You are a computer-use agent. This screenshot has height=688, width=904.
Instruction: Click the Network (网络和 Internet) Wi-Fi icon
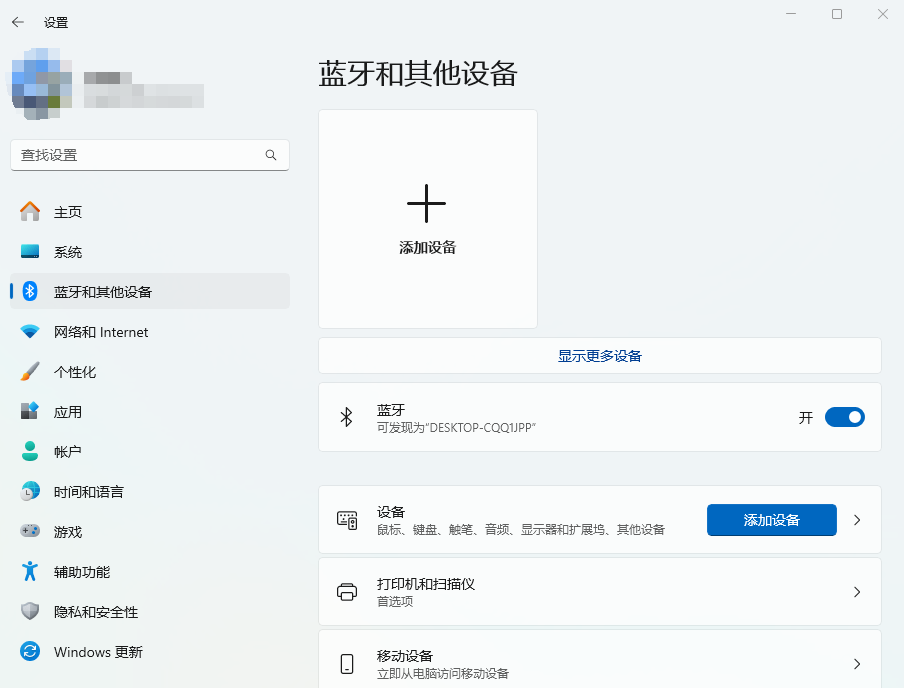click(30, 332)
